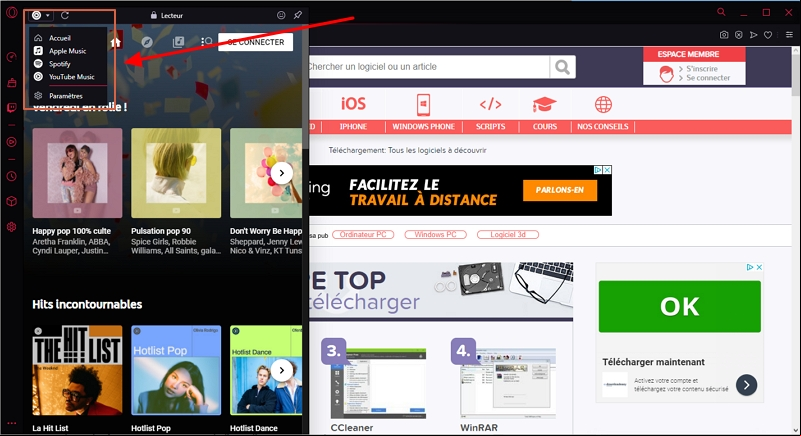Open the music library icon
This screenshot has width=801, height=436.
pyautogui.click(x=178, y=42)
